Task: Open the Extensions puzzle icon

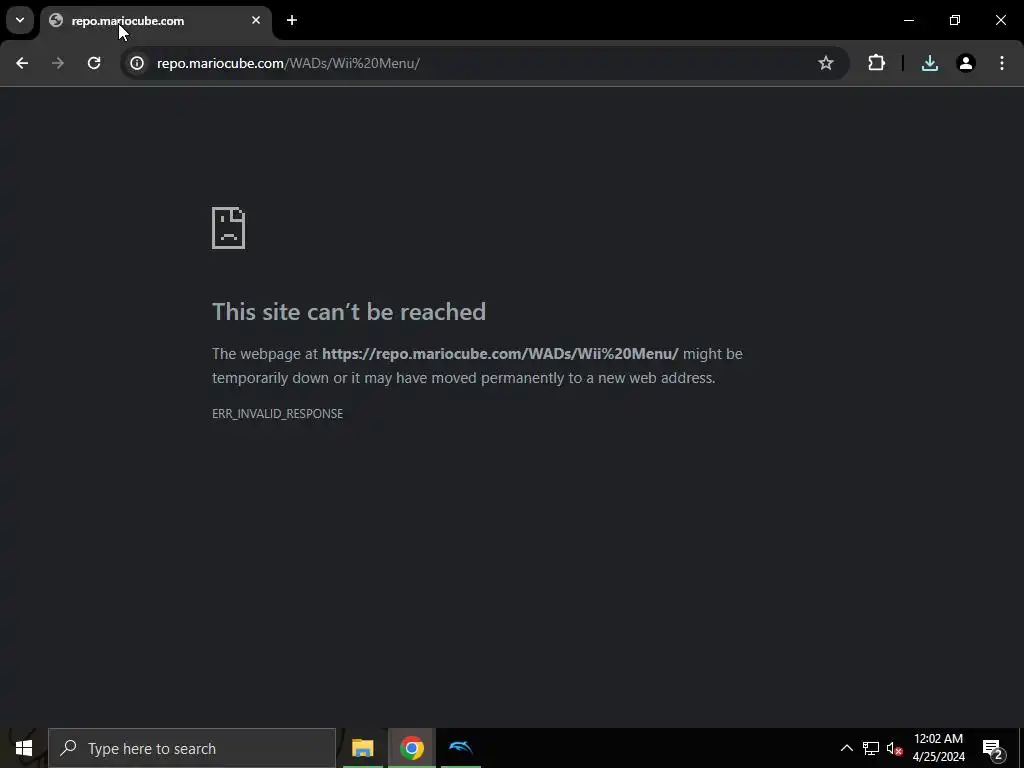Action: [x=876, y=63]
